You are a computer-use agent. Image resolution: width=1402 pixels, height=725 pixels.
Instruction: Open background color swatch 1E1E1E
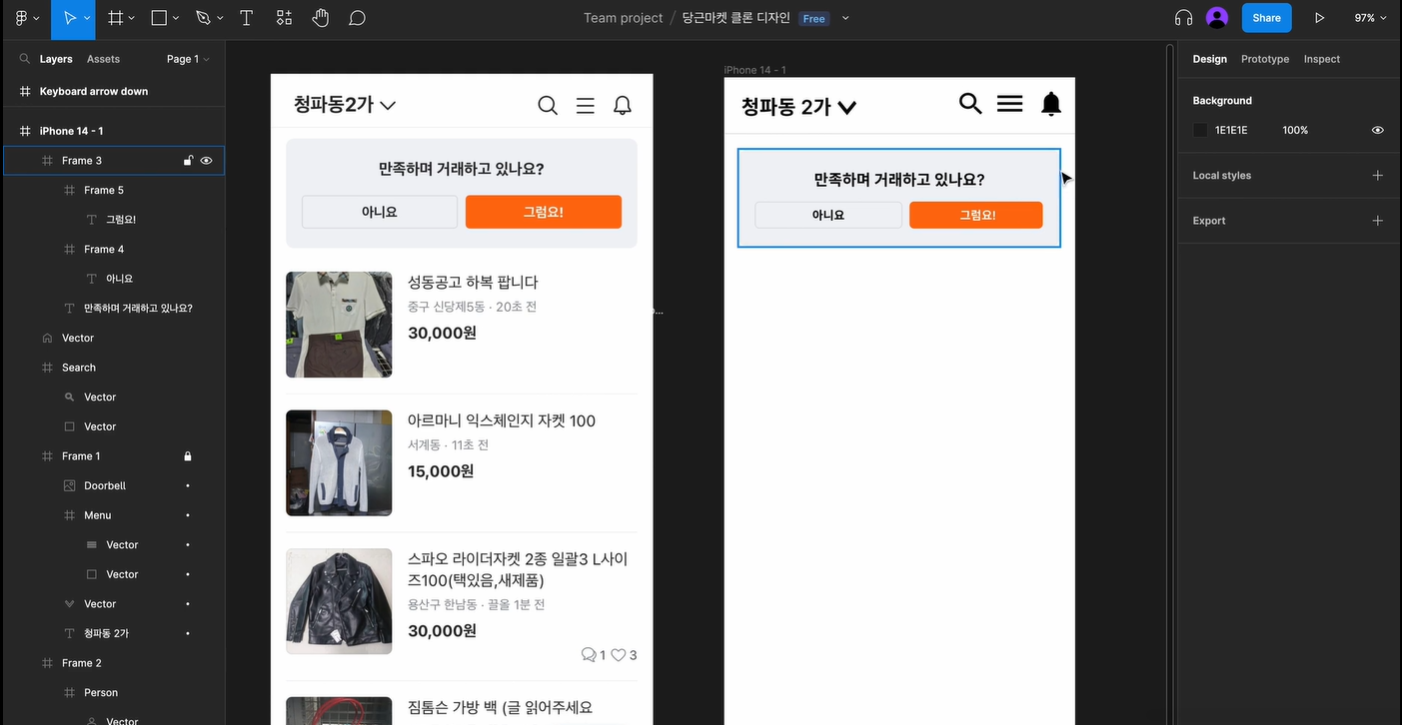[1200, 130]
